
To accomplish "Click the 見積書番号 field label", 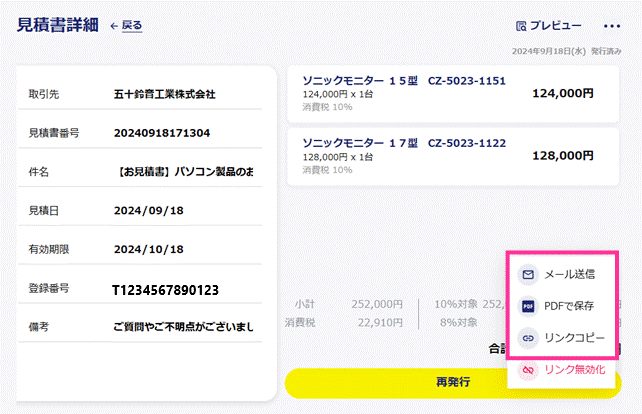I will click(54, 133).
